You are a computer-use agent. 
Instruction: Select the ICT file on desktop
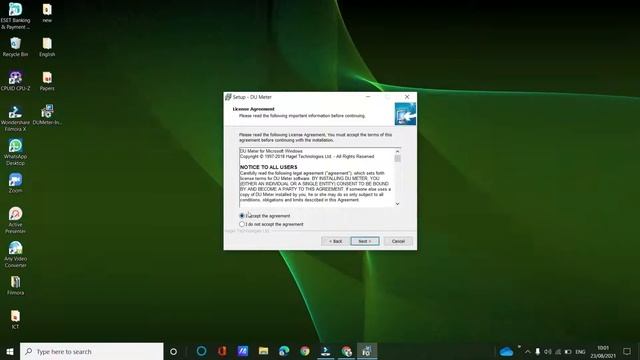[15, 319]
